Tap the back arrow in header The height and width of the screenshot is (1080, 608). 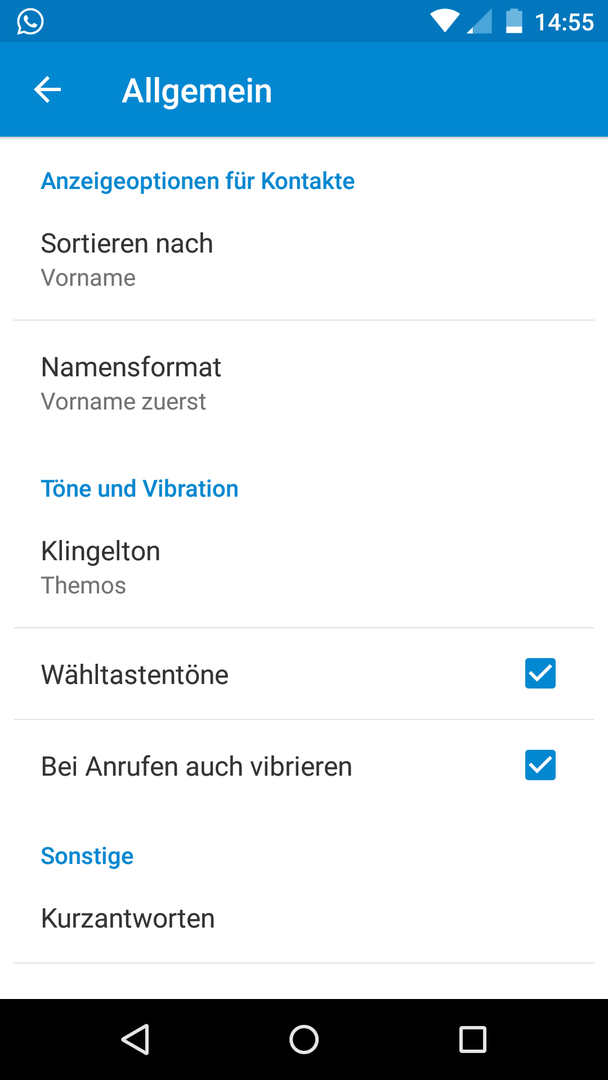[48, 90]
